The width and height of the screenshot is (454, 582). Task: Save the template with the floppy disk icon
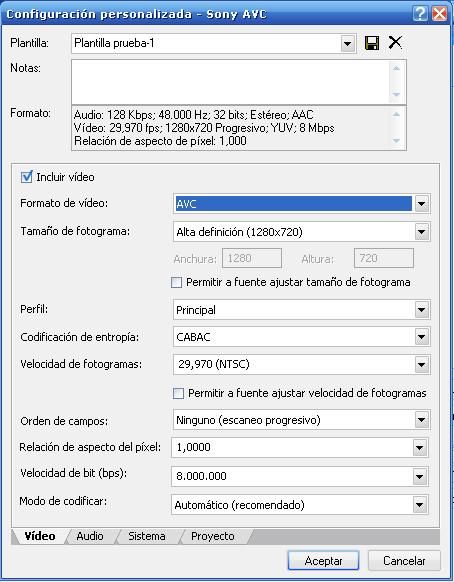(x=372, y=43)
